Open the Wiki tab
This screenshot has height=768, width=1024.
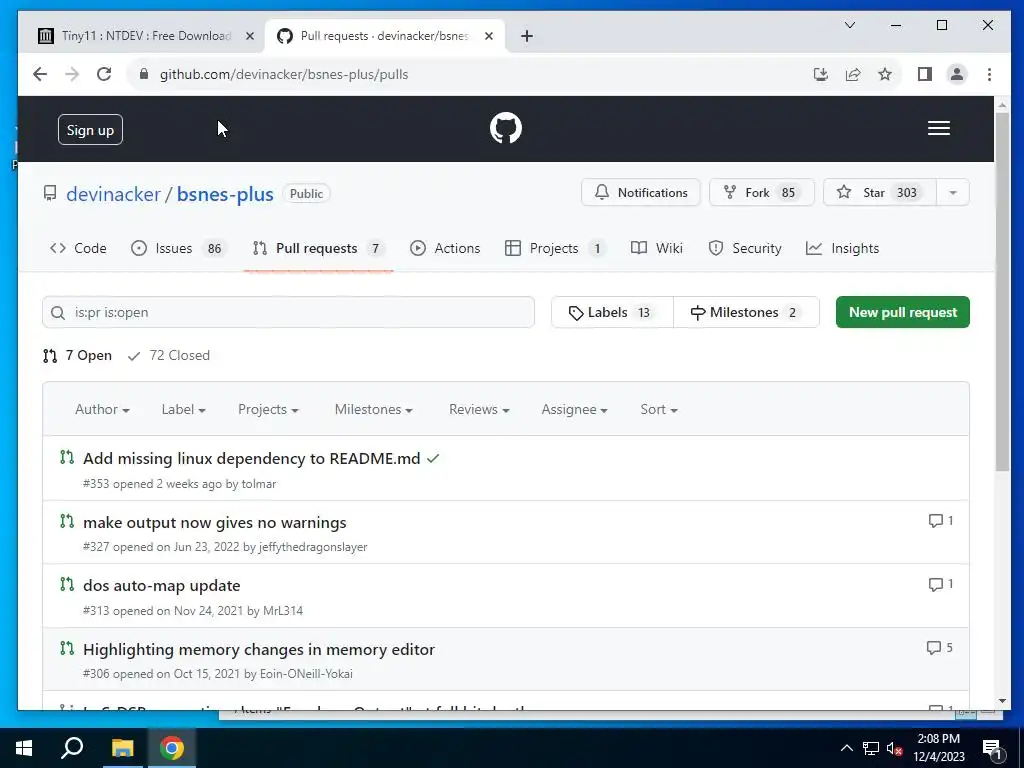[x=657, y=249]
